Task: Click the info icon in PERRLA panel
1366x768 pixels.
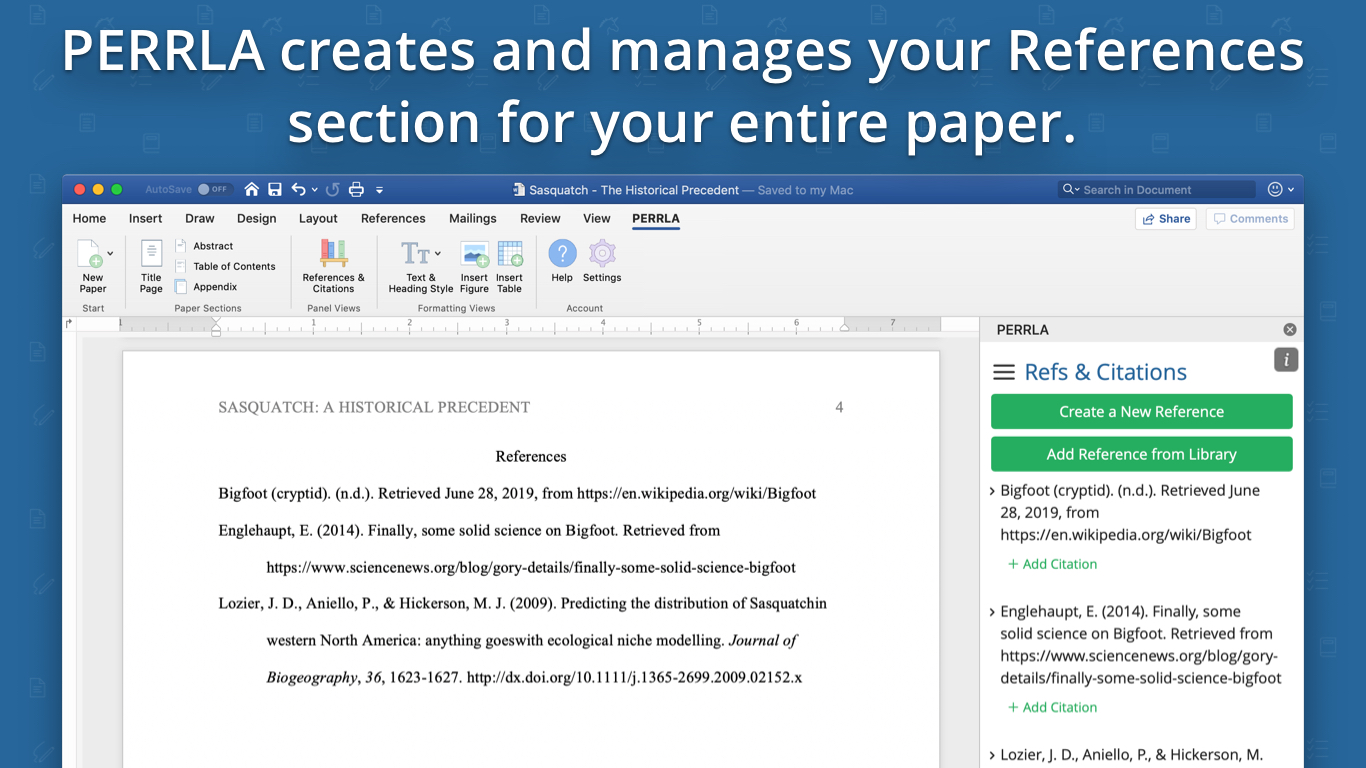Action: pos(1286,360)
